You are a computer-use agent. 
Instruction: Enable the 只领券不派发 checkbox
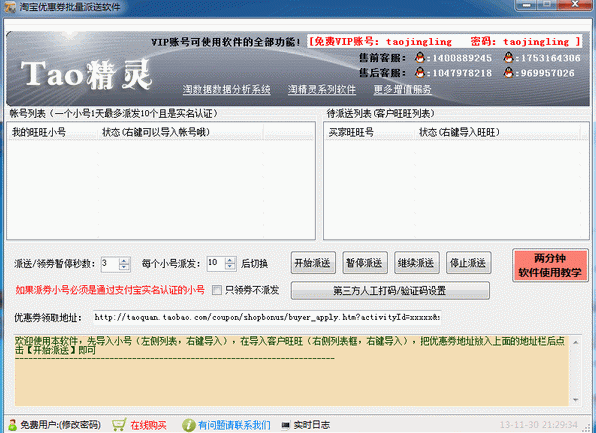pos(217,290)
